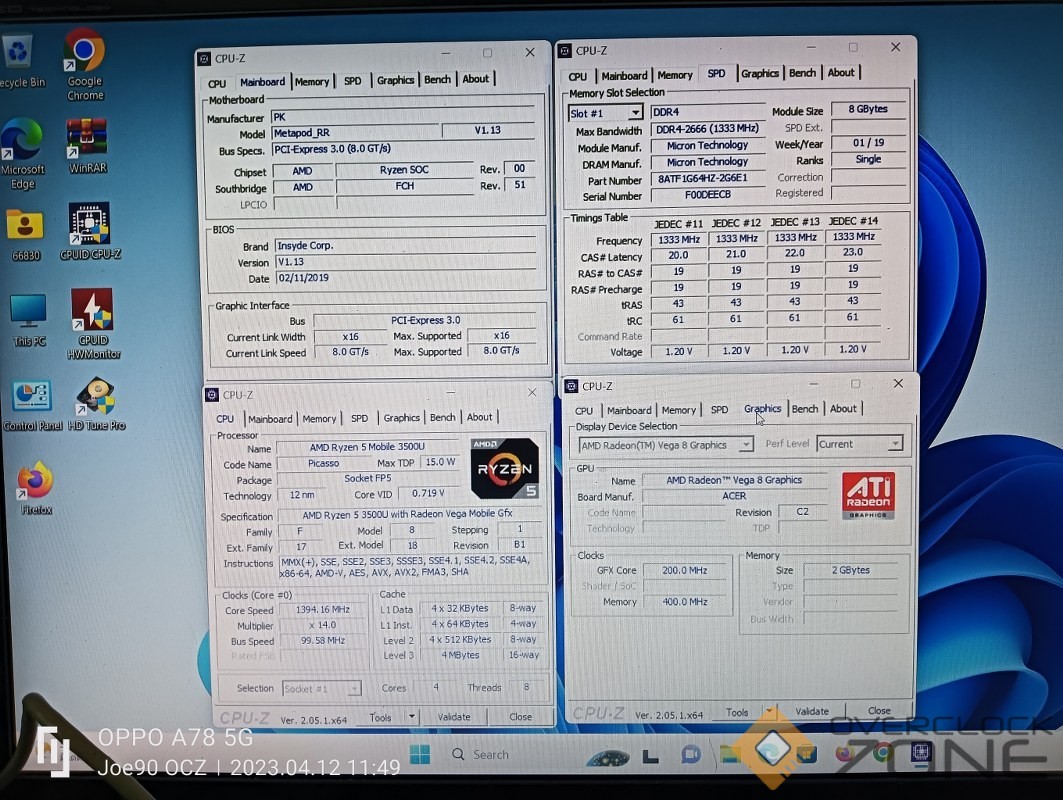The image size is (1063, 800).
Task: Select the WinRAR desktop icon
Action: click(x=87, y=146)
